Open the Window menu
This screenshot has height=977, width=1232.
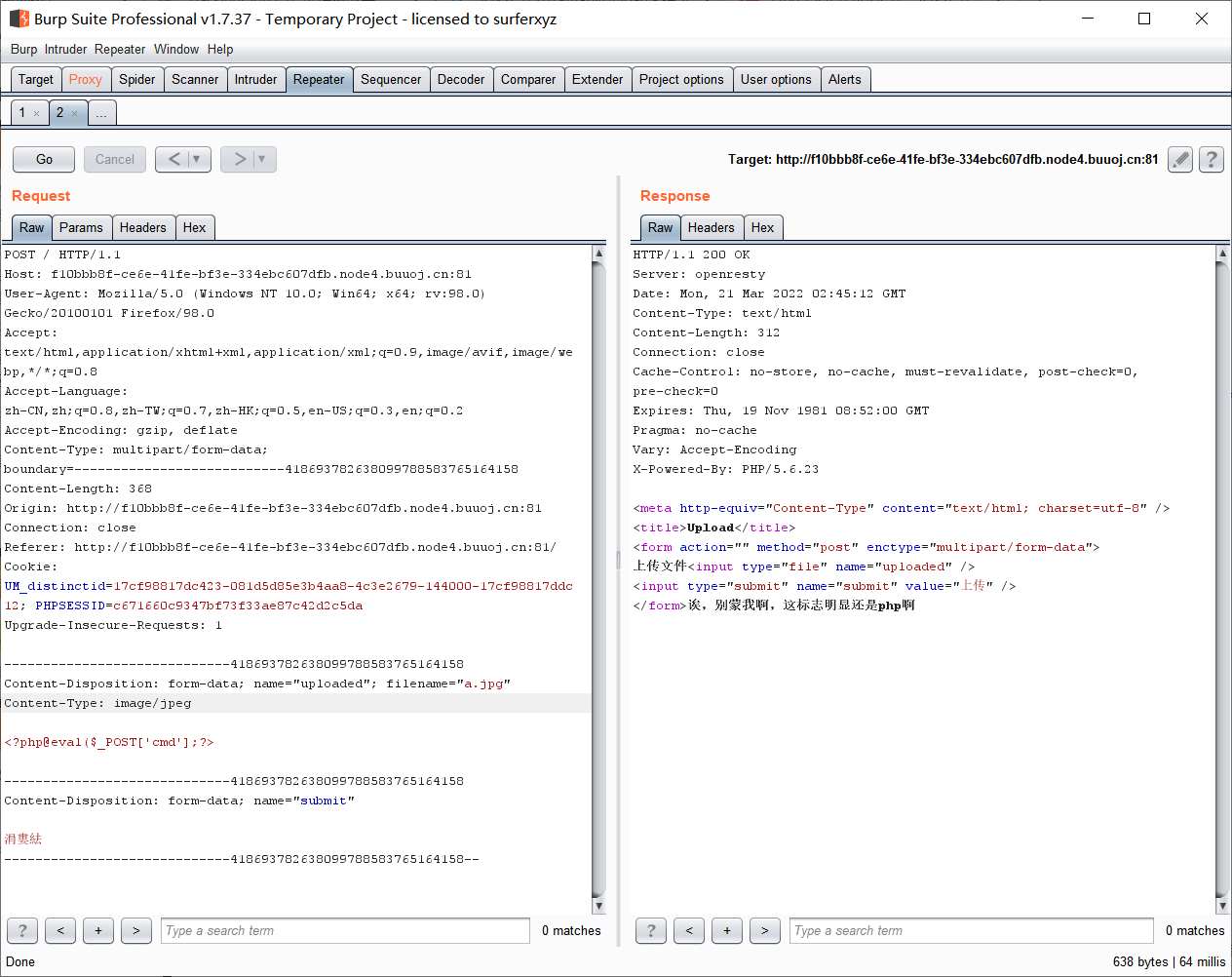pyautogui.click(x=176, y=49)
